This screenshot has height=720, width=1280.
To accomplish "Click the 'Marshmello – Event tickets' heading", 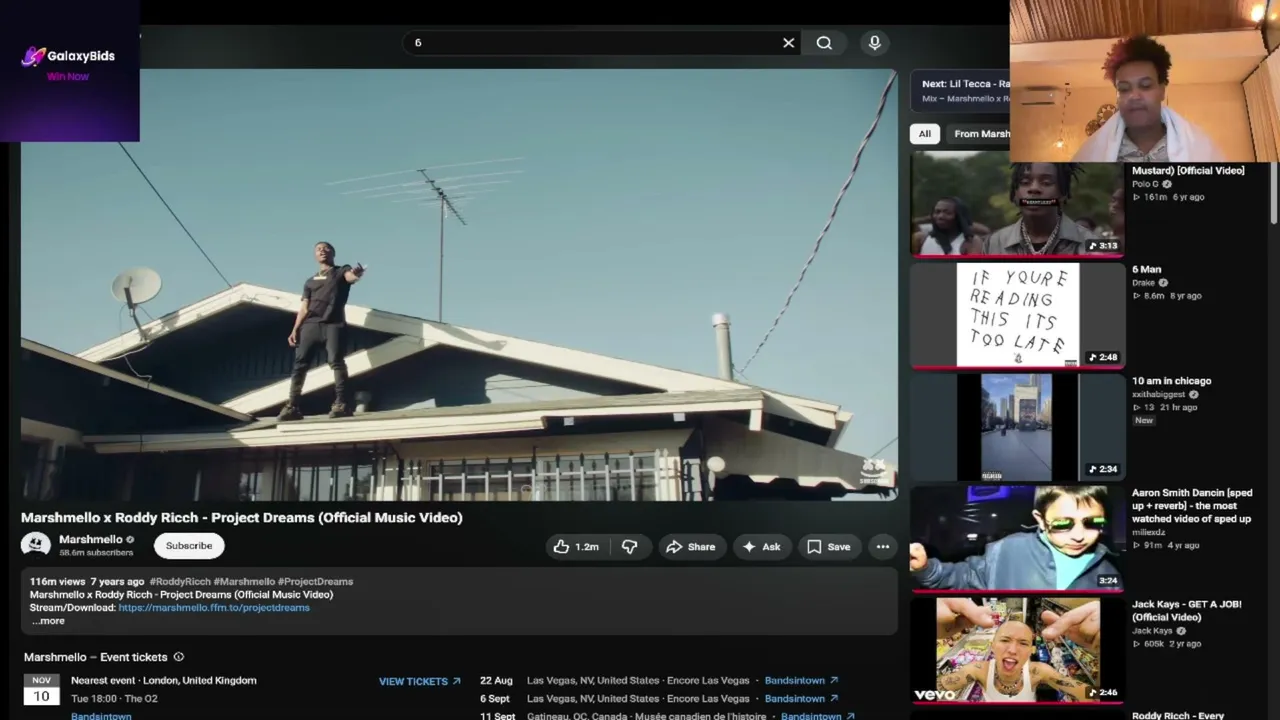I will coord(96,657).
